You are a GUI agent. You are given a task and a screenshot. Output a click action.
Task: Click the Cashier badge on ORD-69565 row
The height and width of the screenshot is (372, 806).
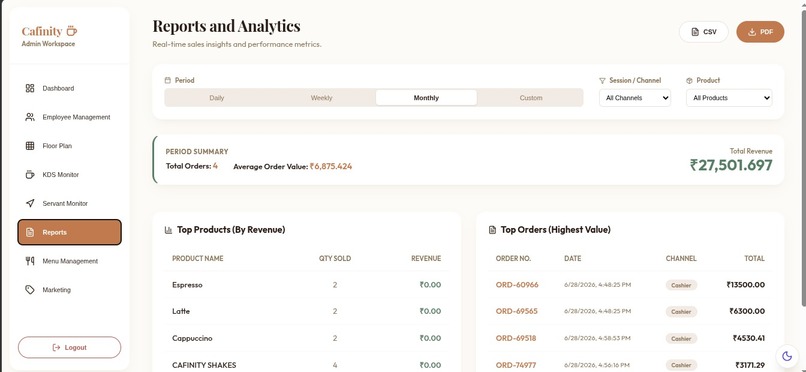tap(681, 312)
